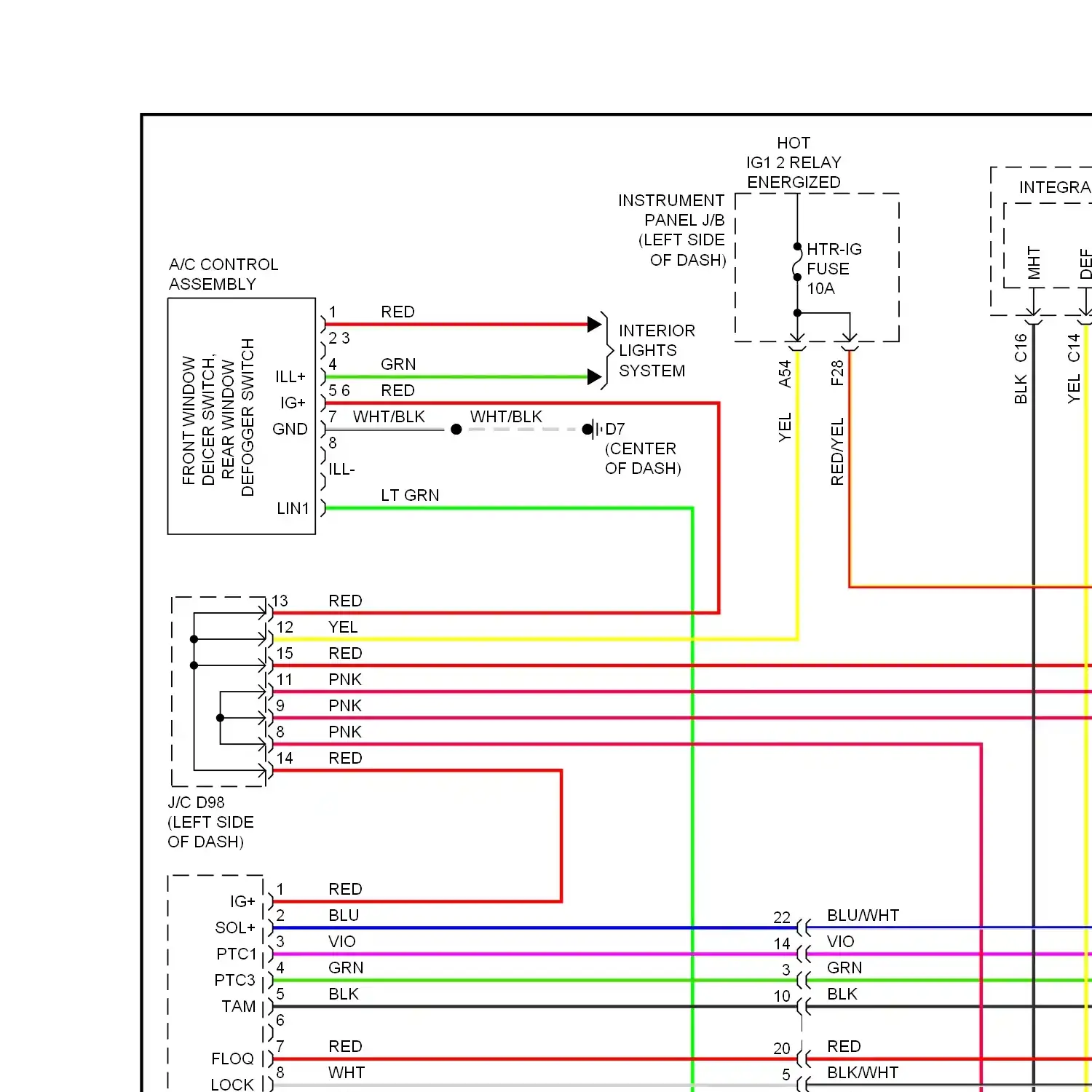The height and width of the screenshot is (1092, 1092).
Task: Click the GND terminal label
Action: click(290, 429)
